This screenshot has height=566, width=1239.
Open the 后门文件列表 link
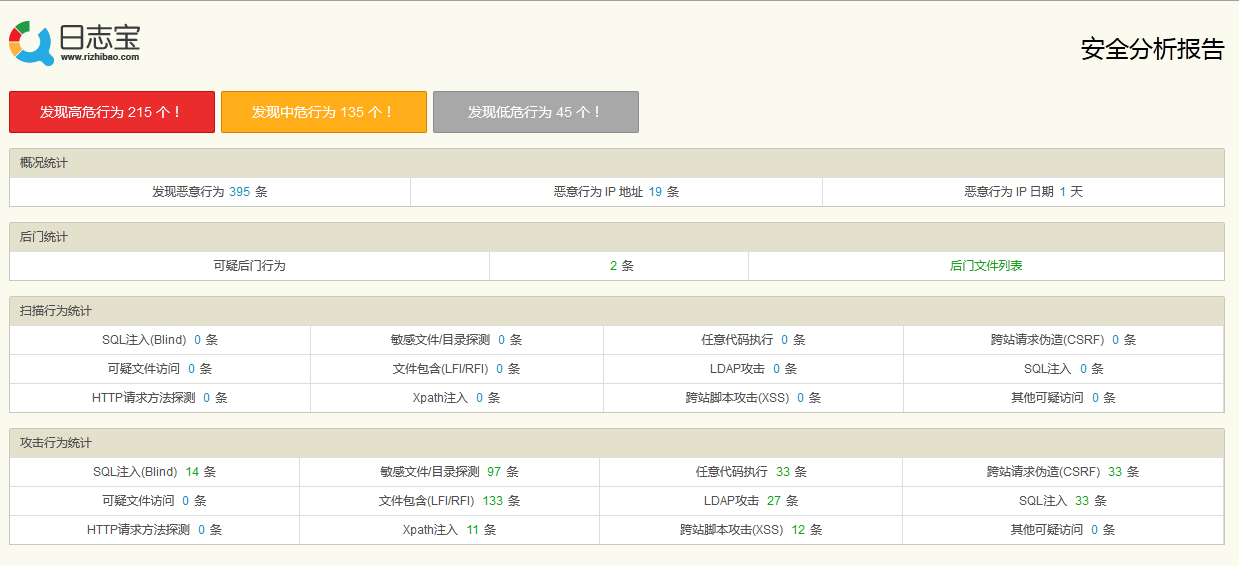click(x=986, y=266)
